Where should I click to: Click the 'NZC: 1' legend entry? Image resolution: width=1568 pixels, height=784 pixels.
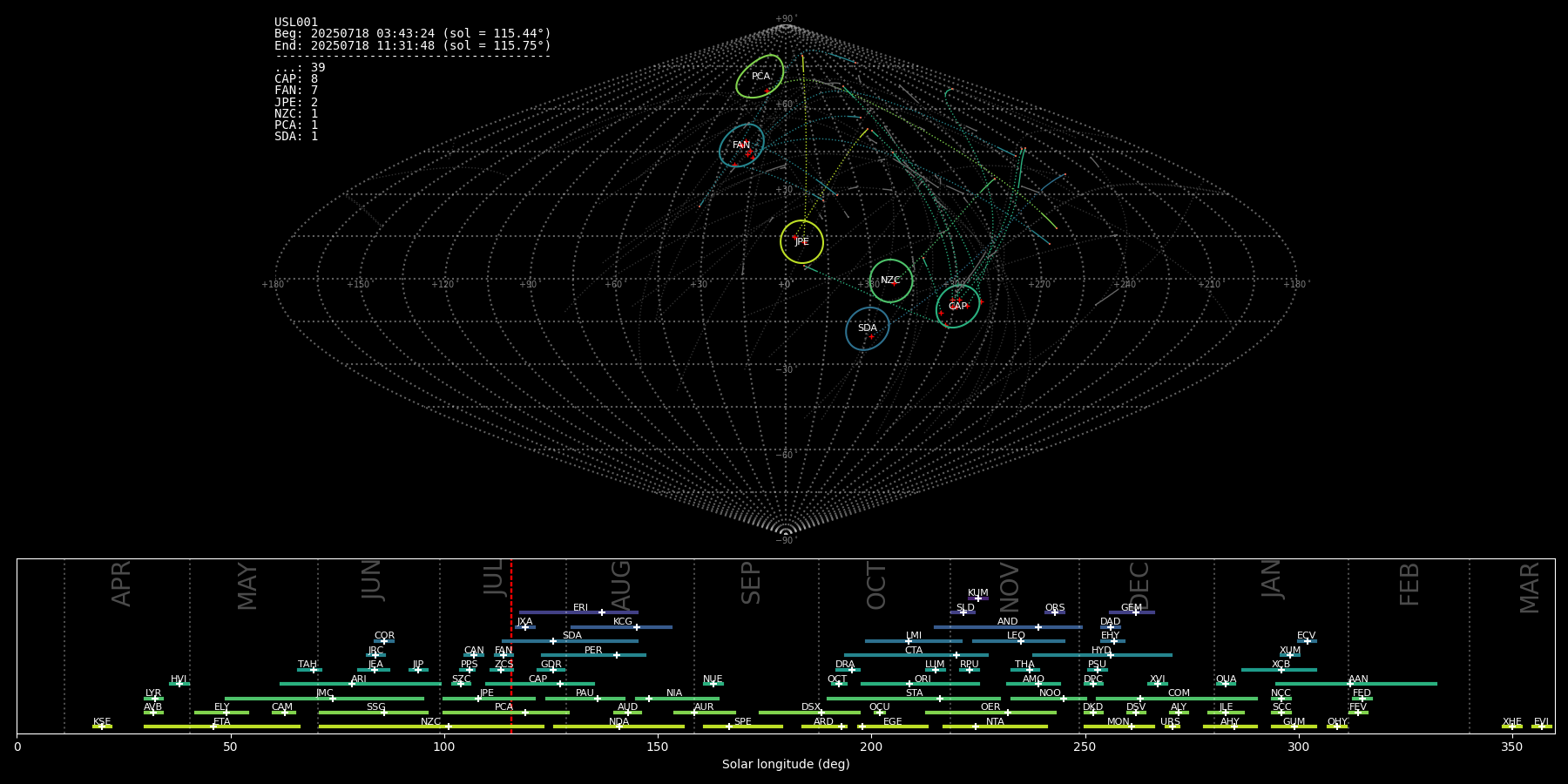pyautogui.click(x=296, y=113)
